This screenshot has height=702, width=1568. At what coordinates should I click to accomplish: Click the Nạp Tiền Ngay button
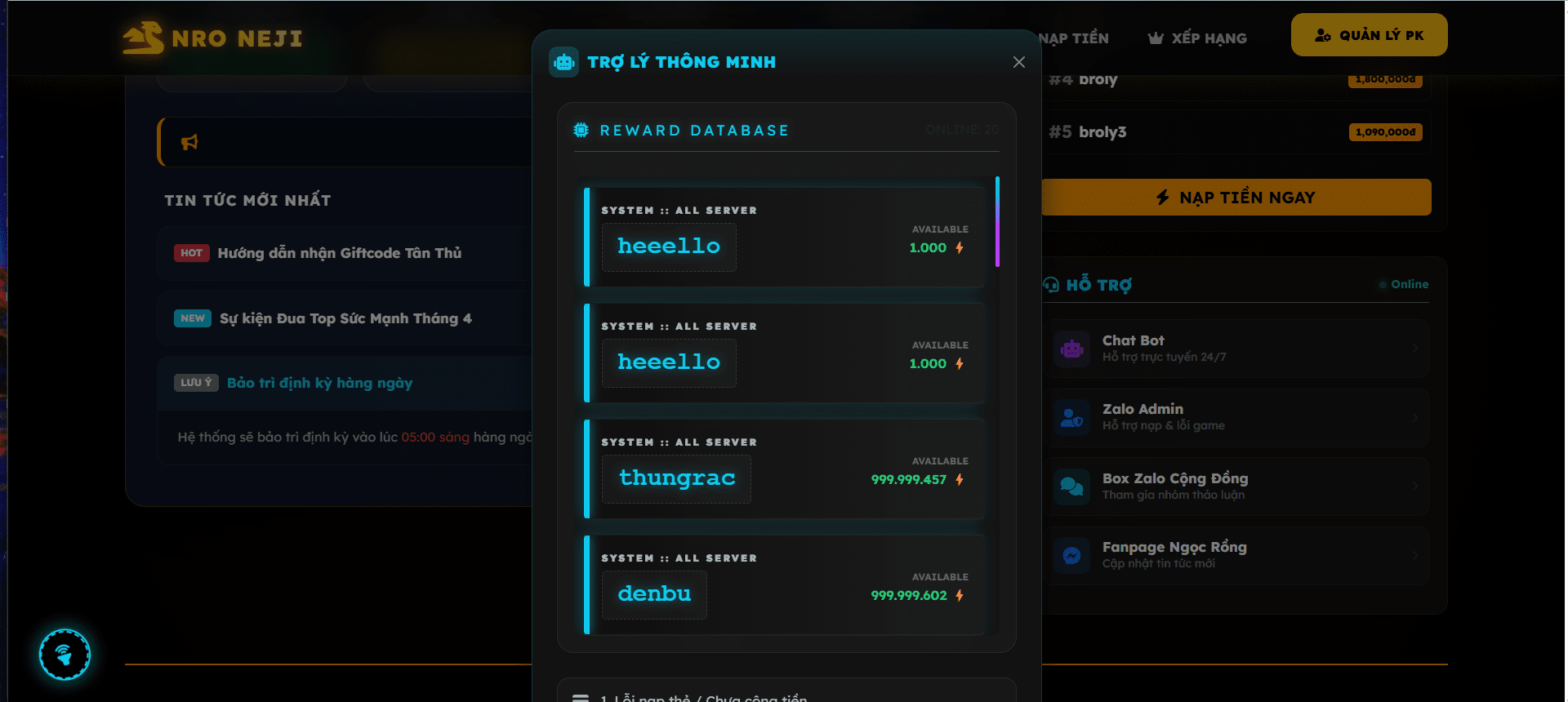click(x=1236, y=198)
